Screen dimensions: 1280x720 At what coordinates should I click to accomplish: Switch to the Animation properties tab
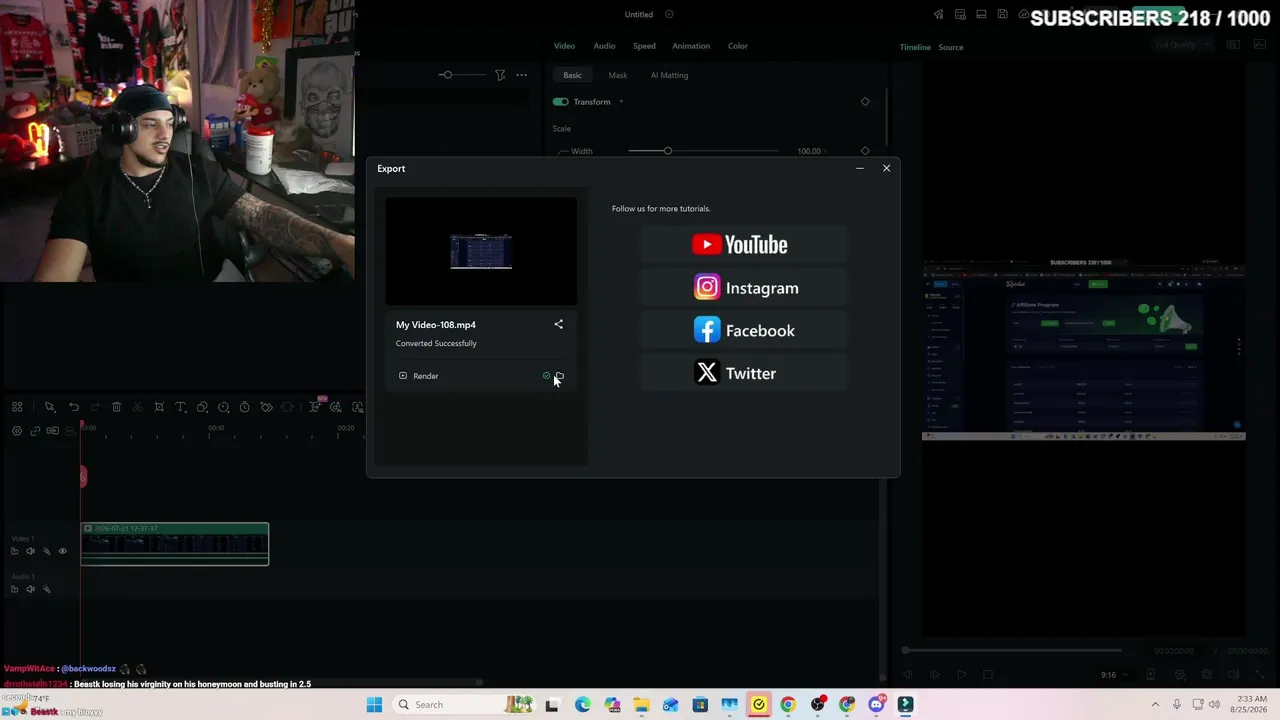[691, 46]
